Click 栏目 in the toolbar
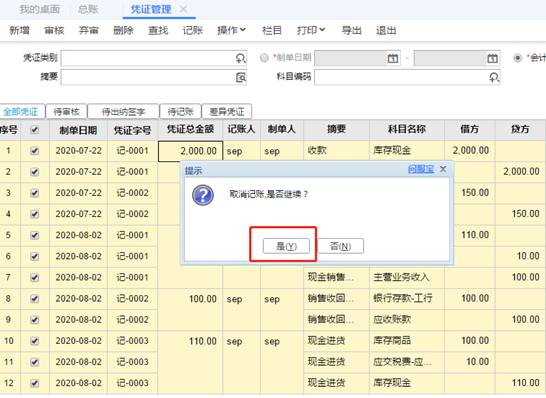The height and width of the screenshot is (398, 546). (x=272, y=30)
